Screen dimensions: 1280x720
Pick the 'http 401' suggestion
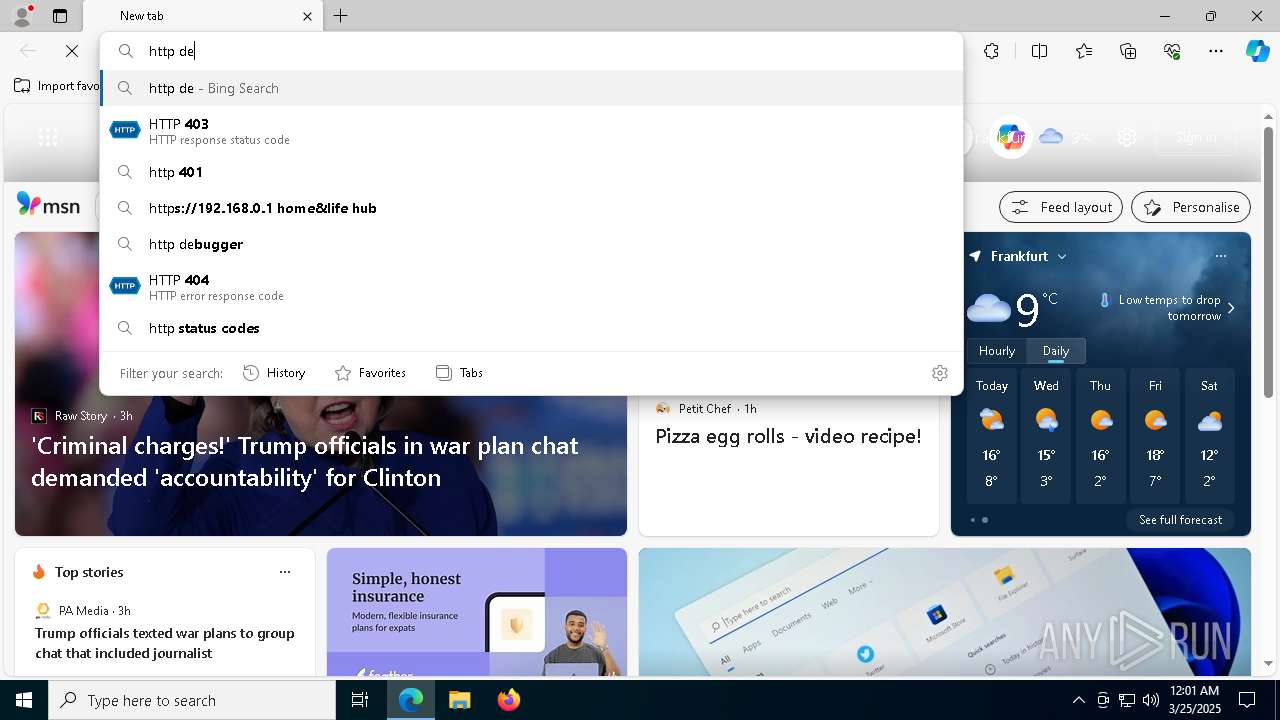point(531,172)
